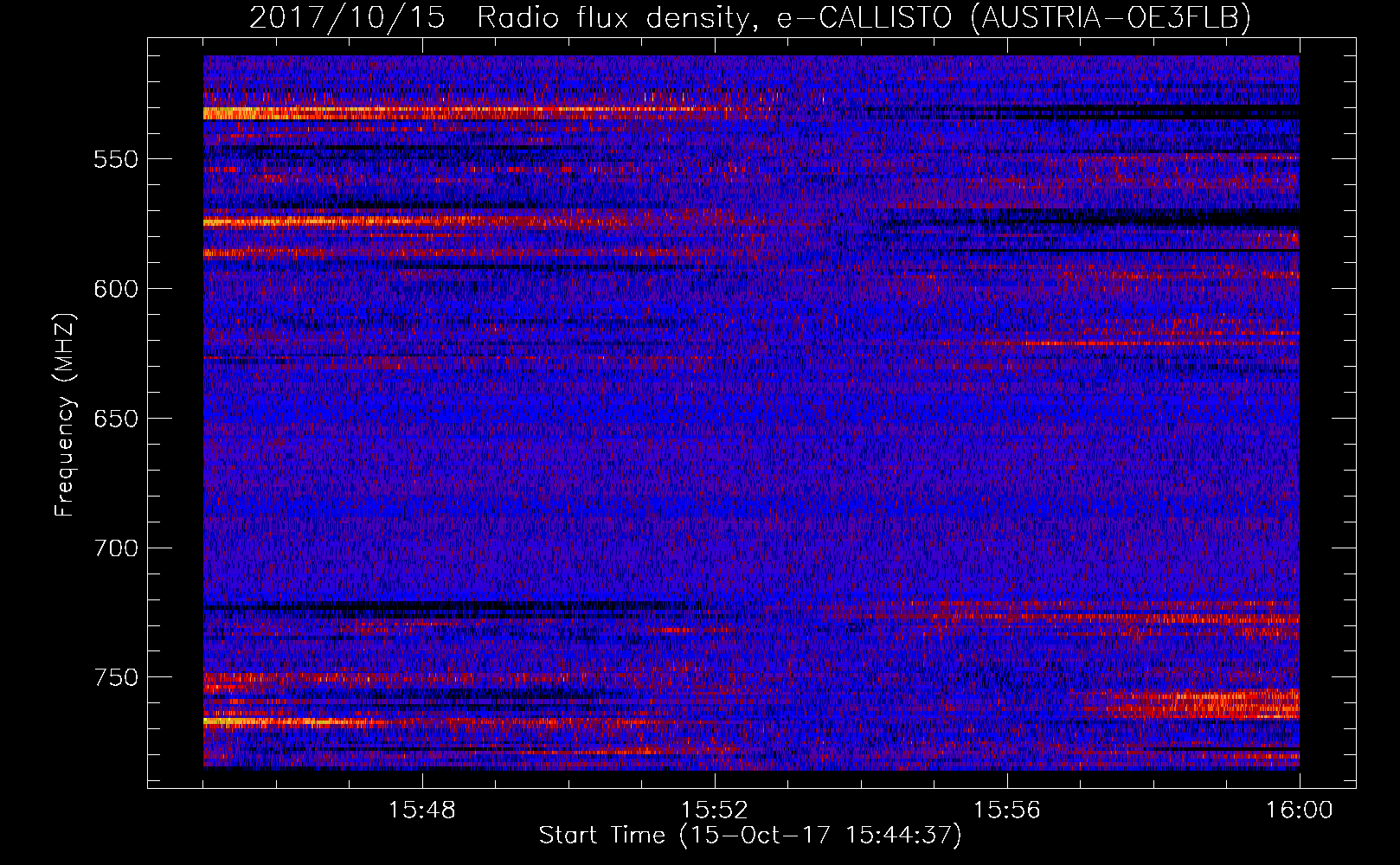Click the date '2017/10/15' in the title
This screenshot has width=1400, height=865.
(347, 17)
